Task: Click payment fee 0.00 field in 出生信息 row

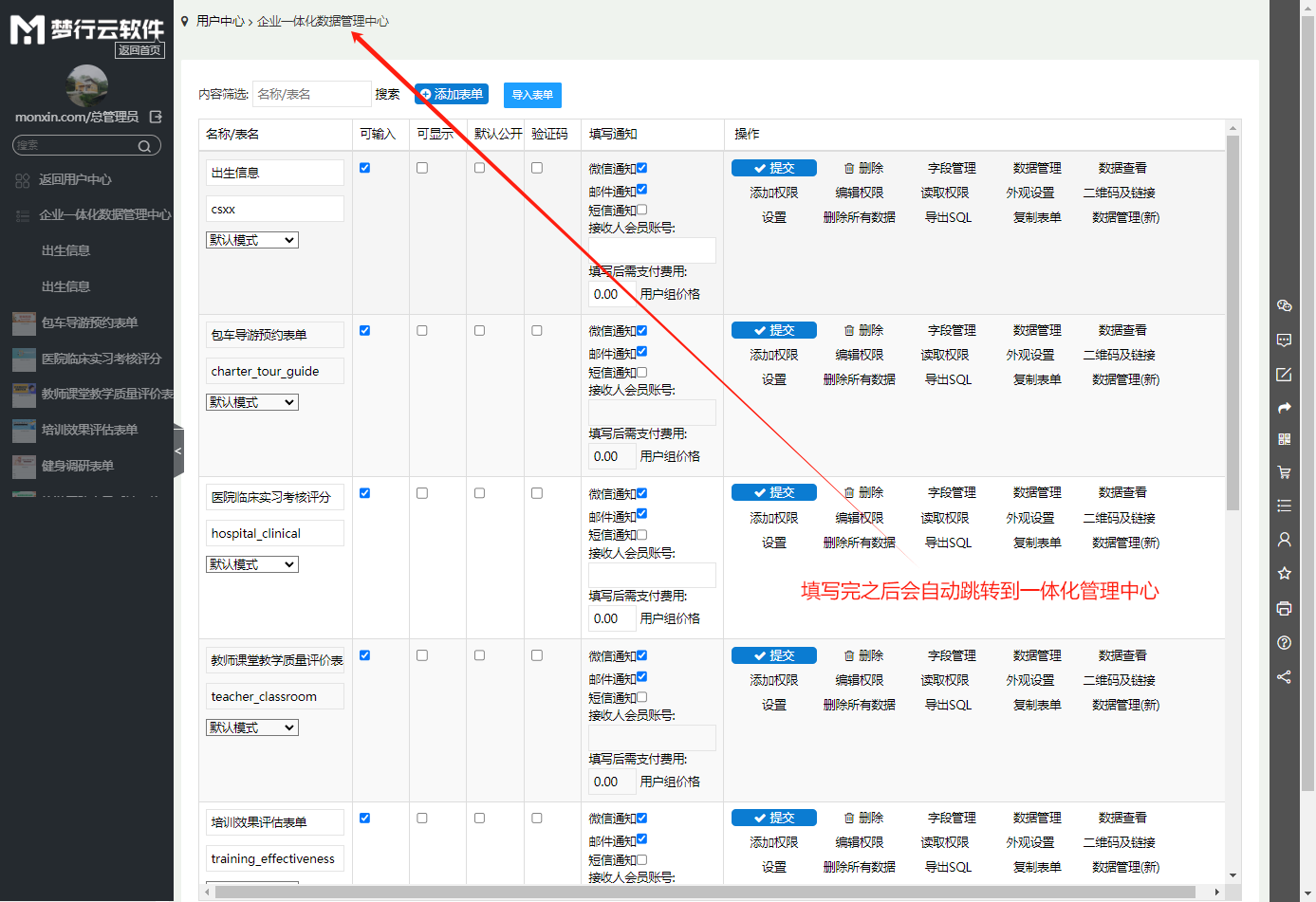Action: point(612,294)
